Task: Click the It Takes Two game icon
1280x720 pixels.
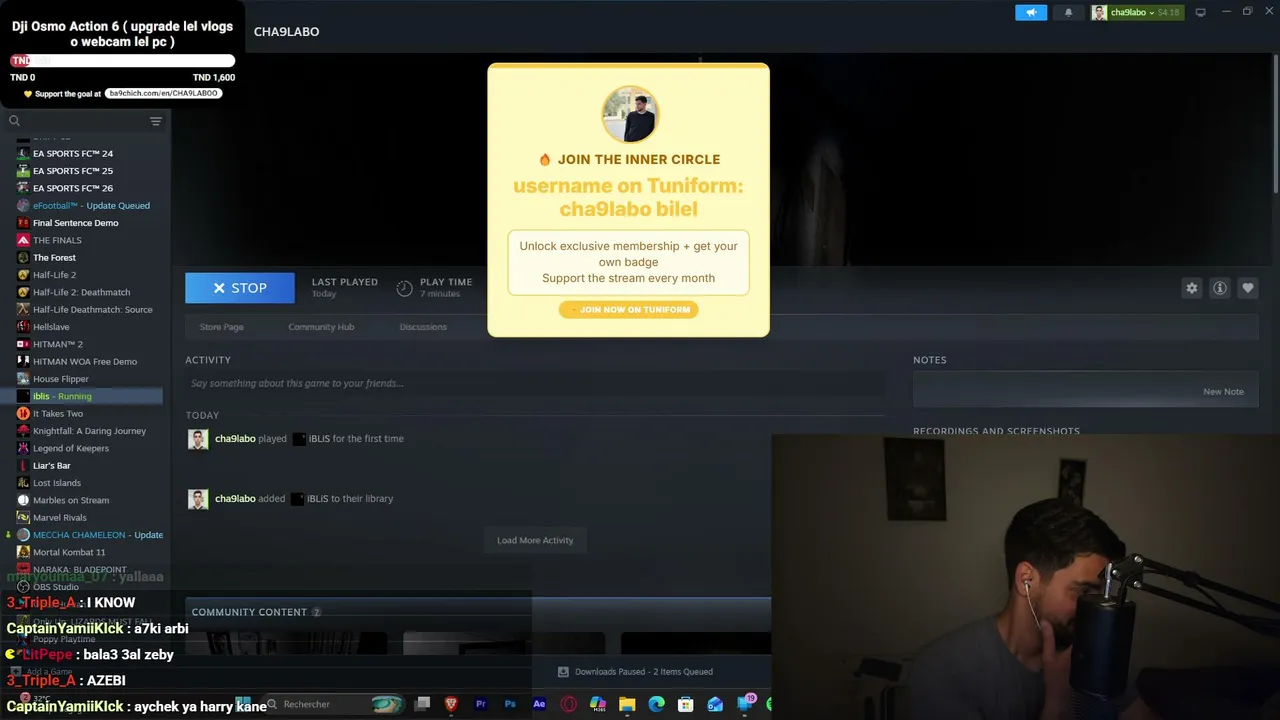Action: point(23,414)
